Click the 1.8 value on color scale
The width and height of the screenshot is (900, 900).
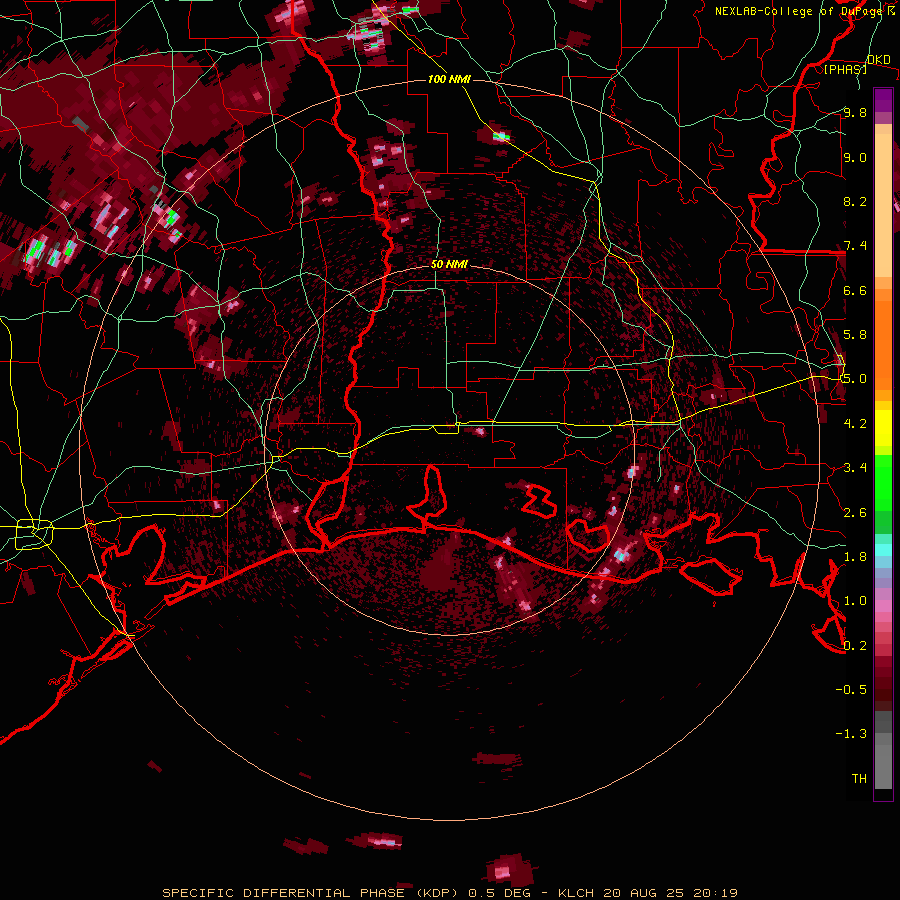pos(855,556)
